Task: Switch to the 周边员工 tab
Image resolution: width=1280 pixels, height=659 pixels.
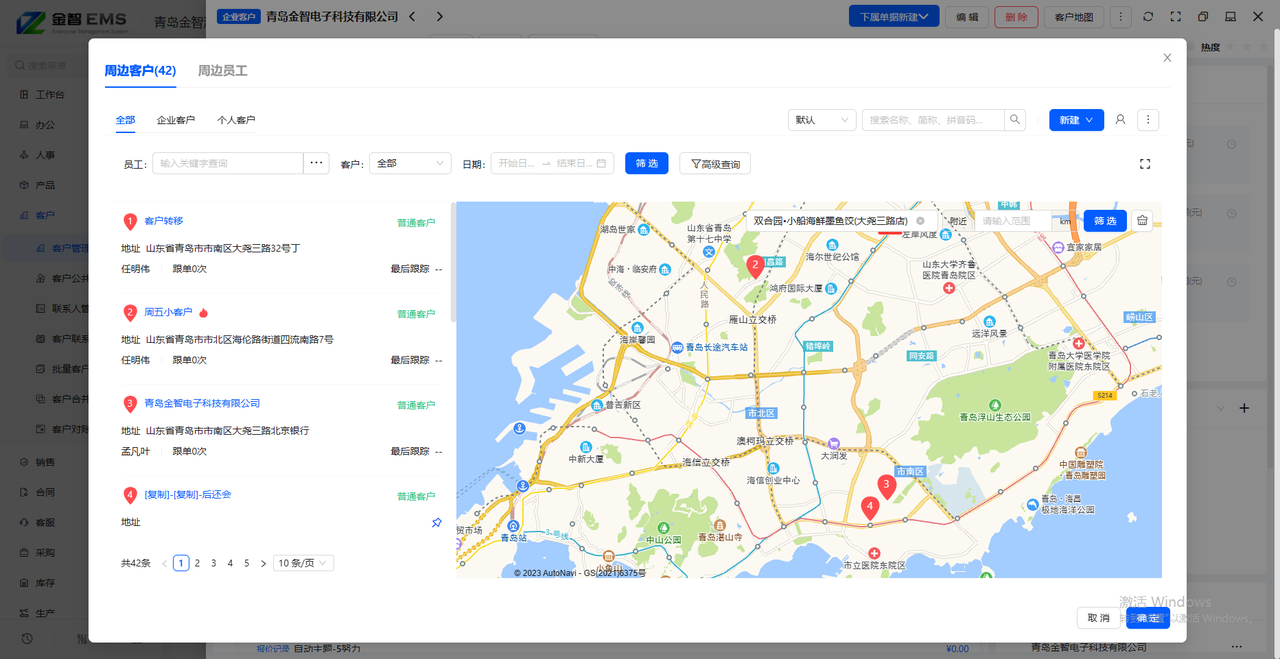Action: coord(222,71)
